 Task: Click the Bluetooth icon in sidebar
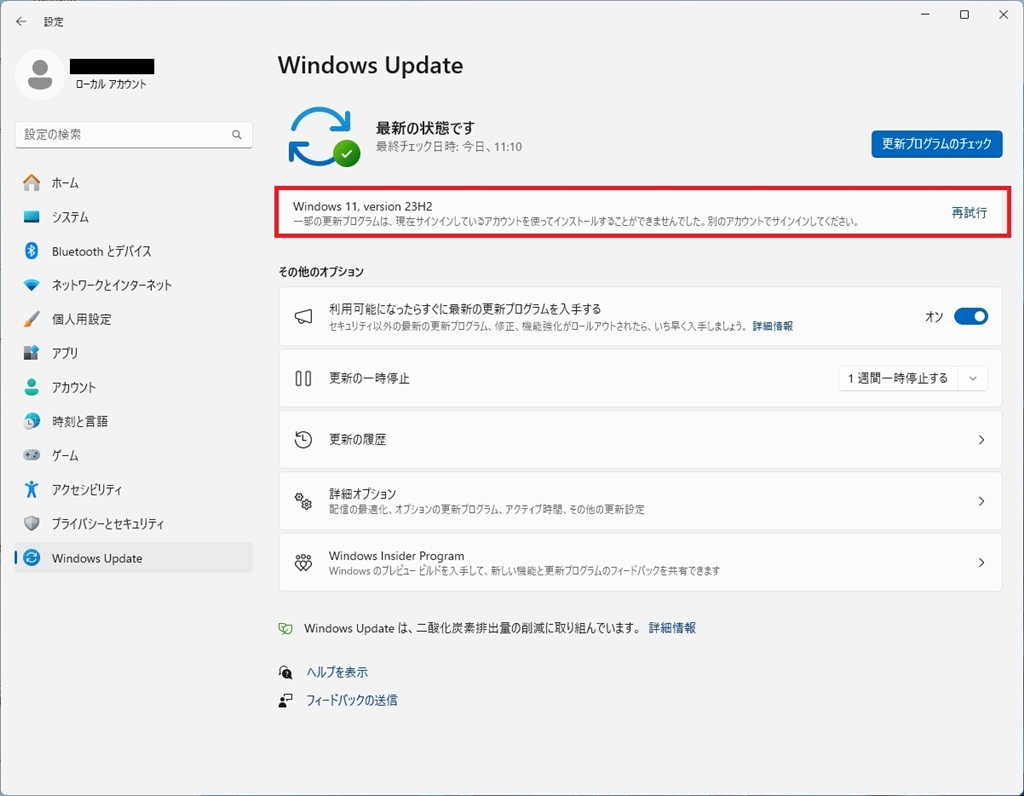pos(31,251)
